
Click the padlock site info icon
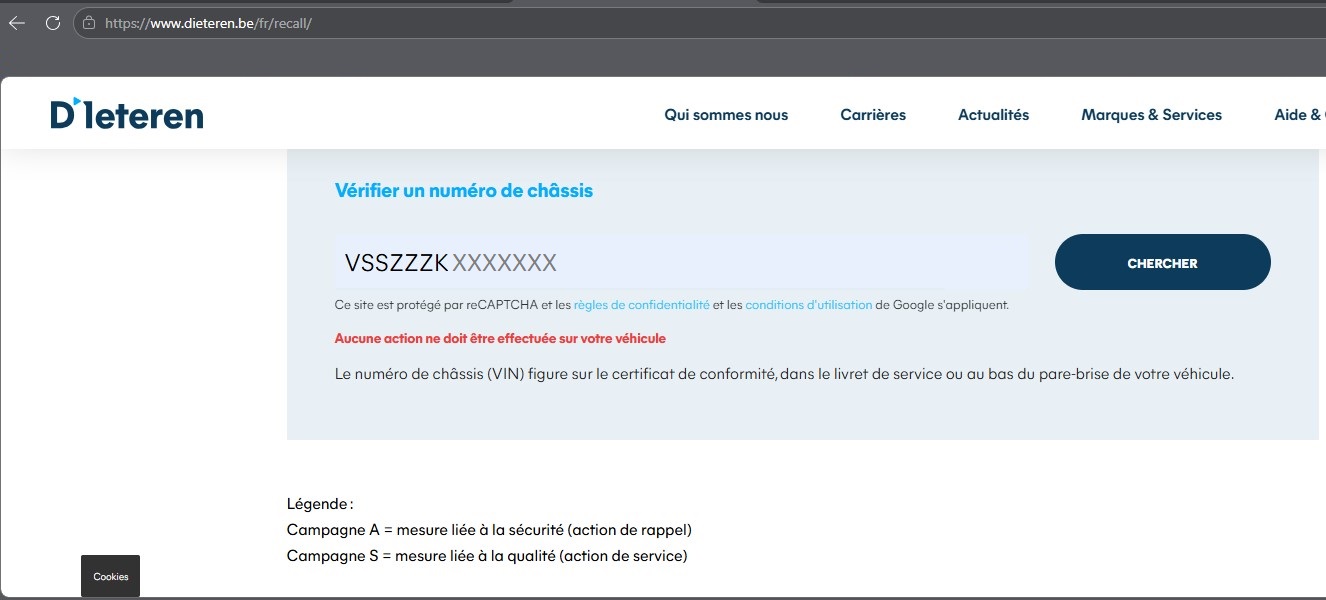tap(89, 23)
